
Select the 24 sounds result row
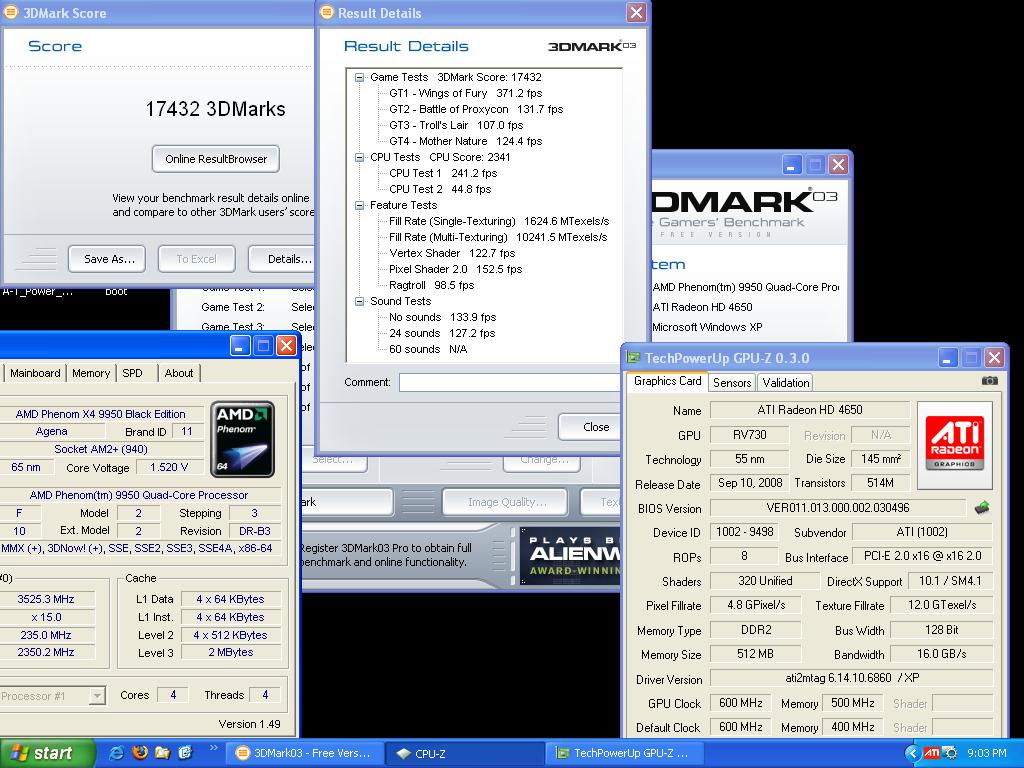coord(442,333)
